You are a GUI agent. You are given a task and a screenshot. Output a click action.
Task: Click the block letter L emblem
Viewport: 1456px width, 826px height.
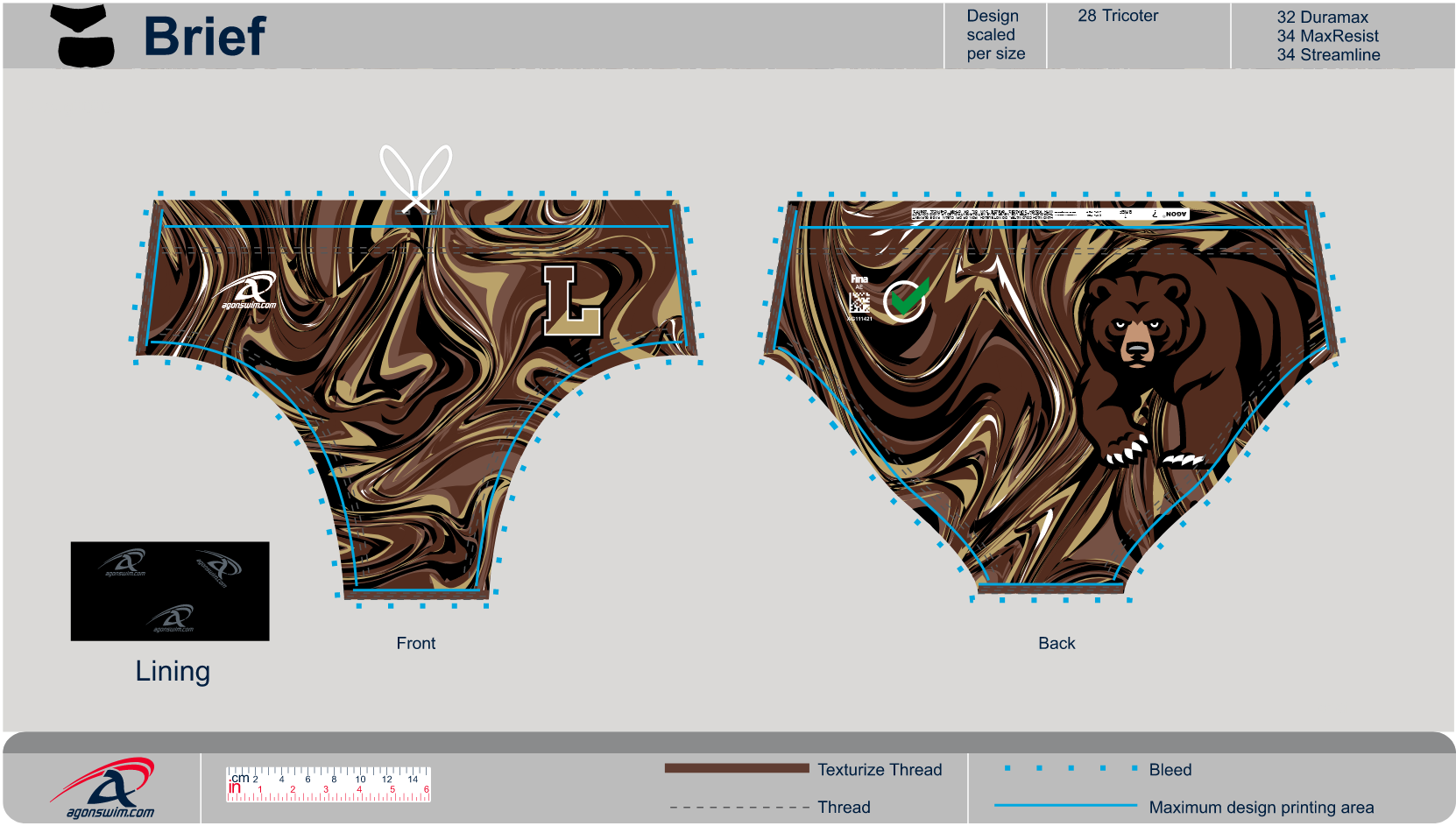572,300
